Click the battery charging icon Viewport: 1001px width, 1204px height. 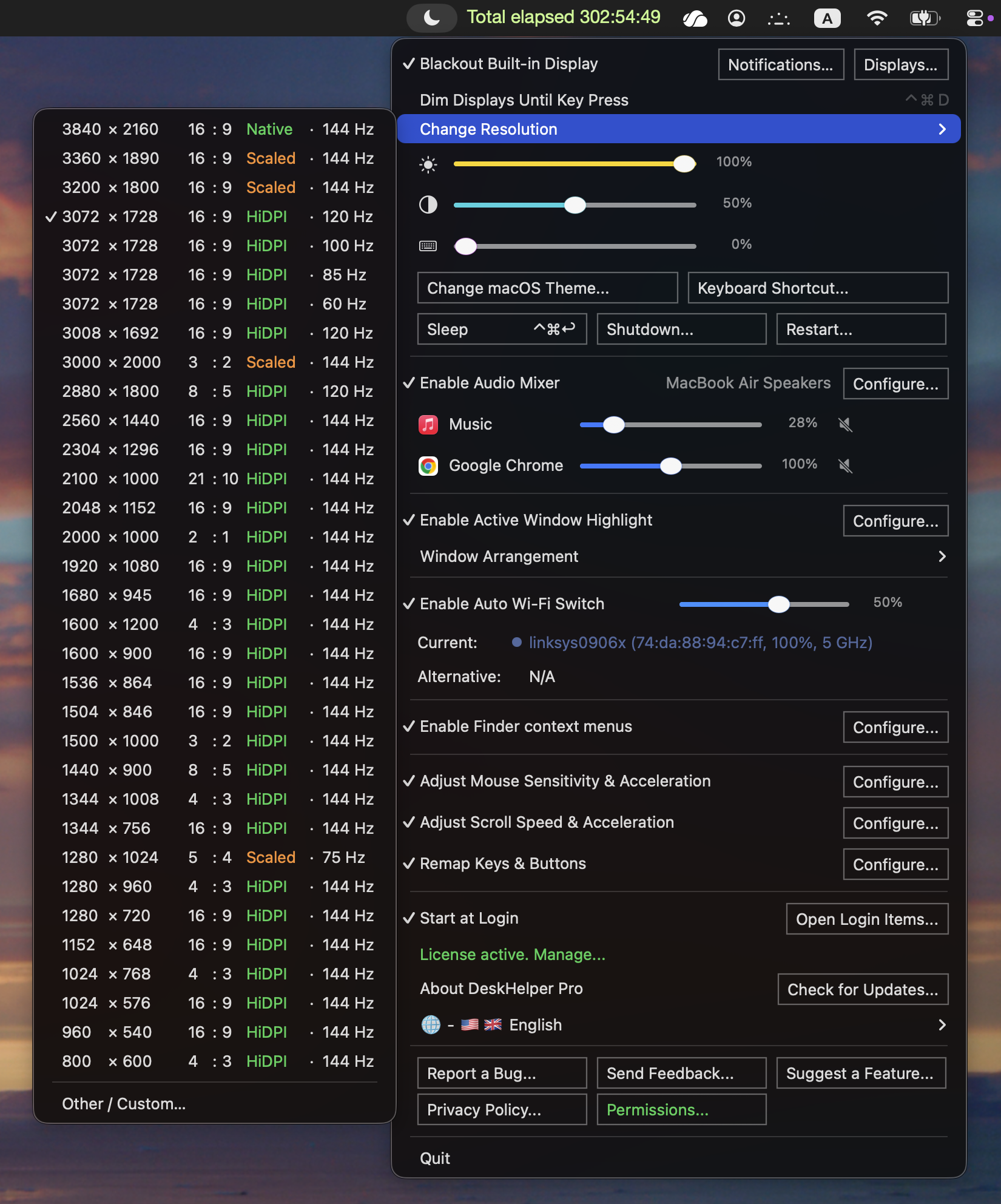click(x=925, y=19)
